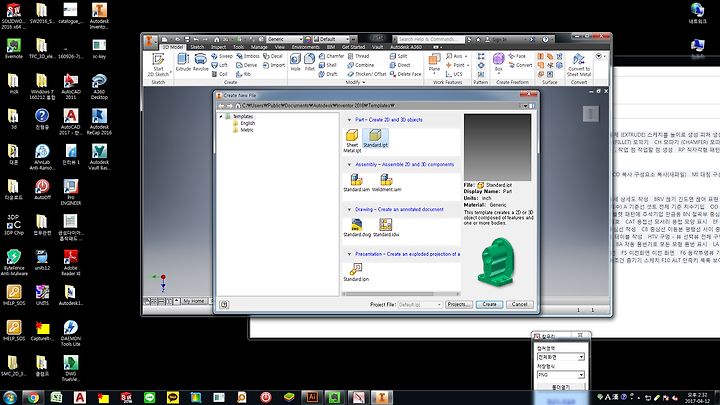
Task: Activate the Hole tool
Action: pos(295,62)
